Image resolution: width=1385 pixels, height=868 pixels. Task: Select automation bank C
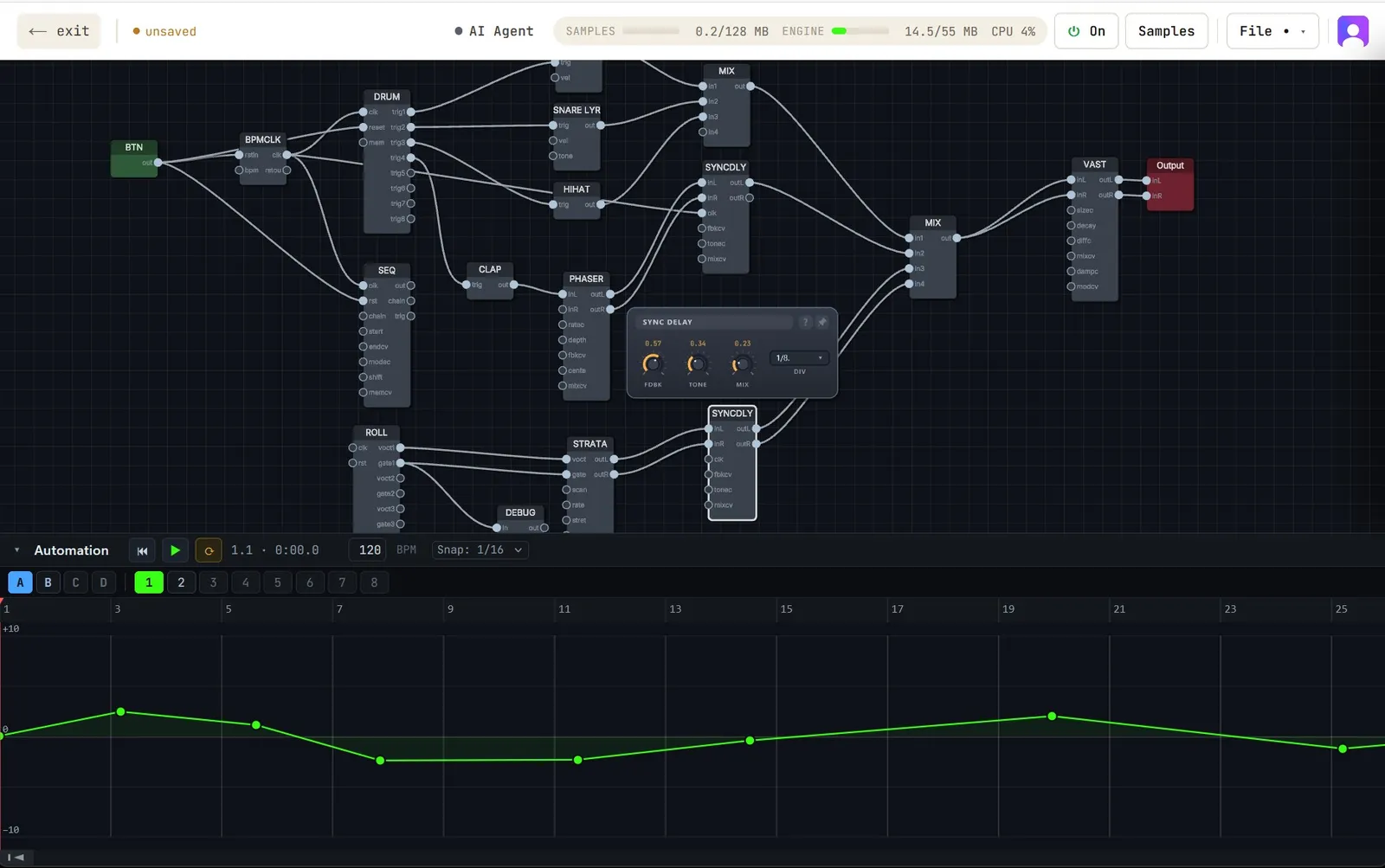point(75,582)
